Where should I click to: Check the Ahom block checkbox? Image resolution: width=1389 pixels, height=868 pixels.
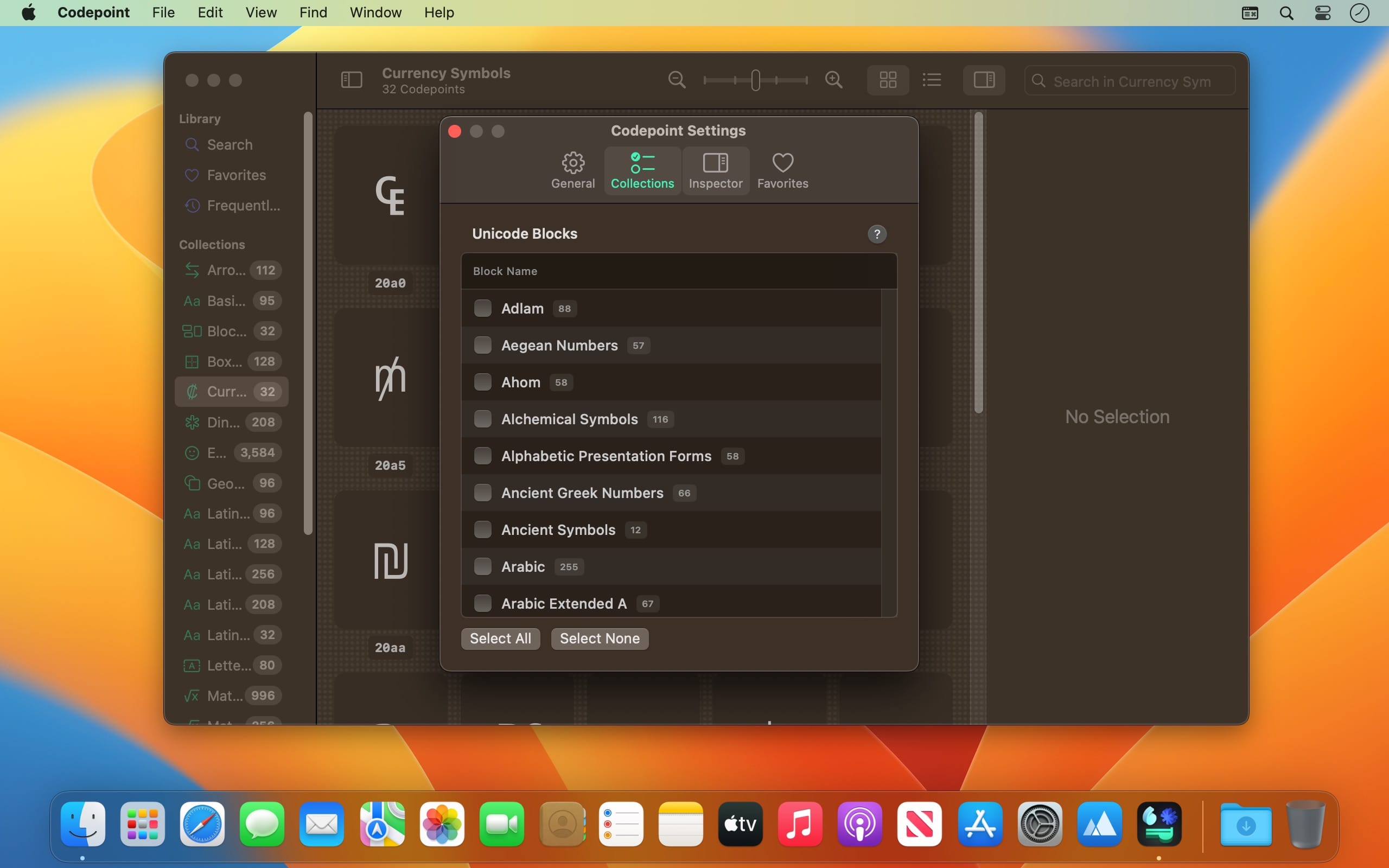click(x=483, y=382)
